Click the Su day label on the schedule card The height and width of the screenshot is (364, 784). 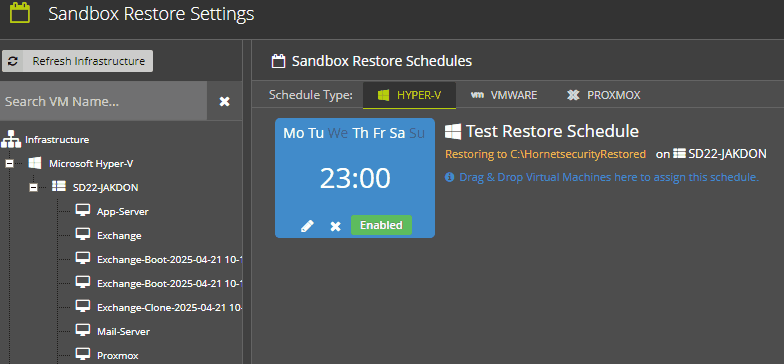(417, 133)
